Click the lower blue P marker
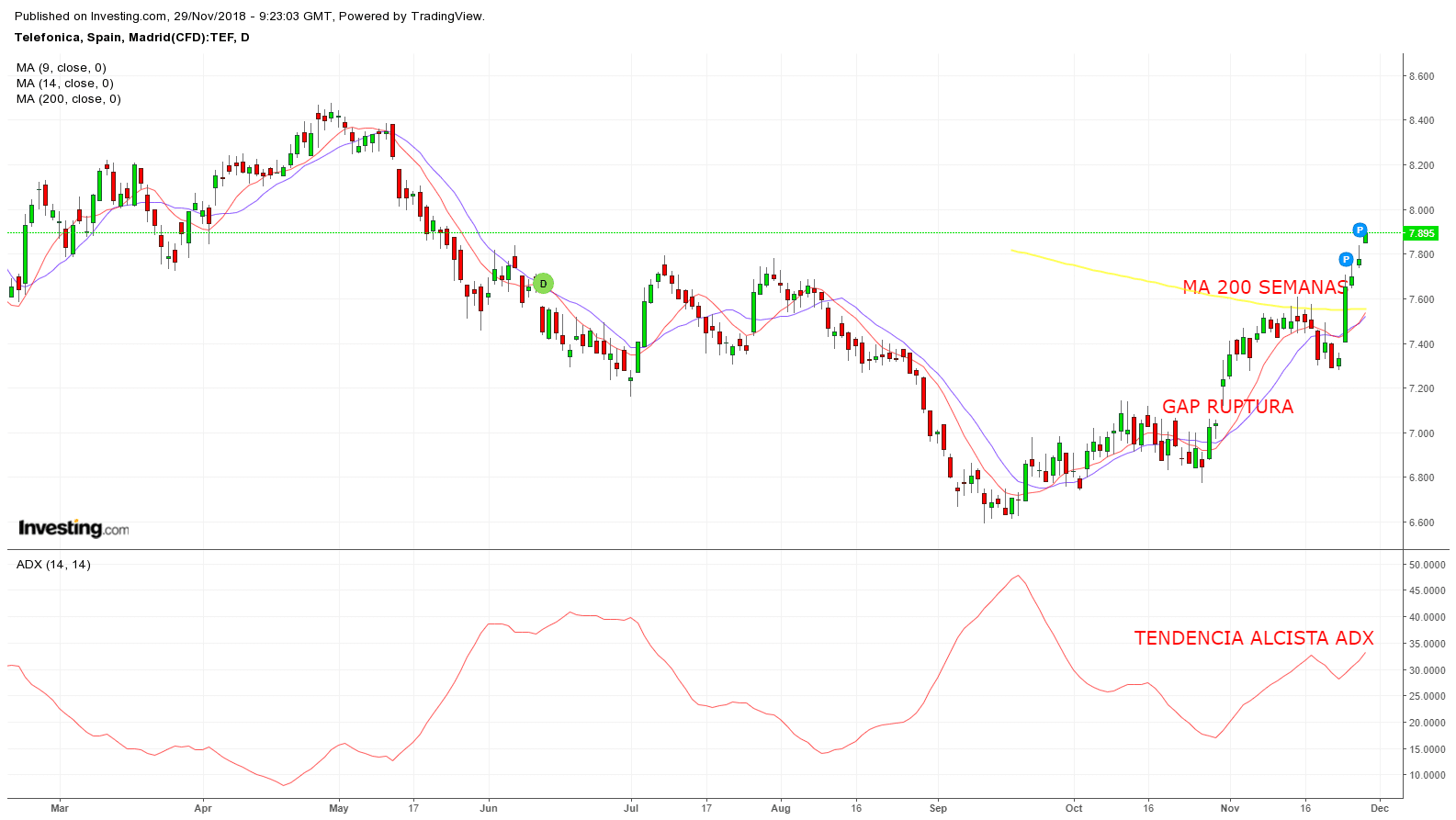 [x=1346, y=260]
